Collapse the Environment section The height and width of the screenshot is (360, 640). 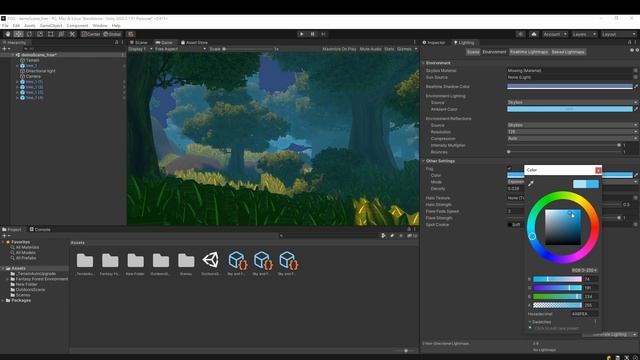click(x=424, y=63)
